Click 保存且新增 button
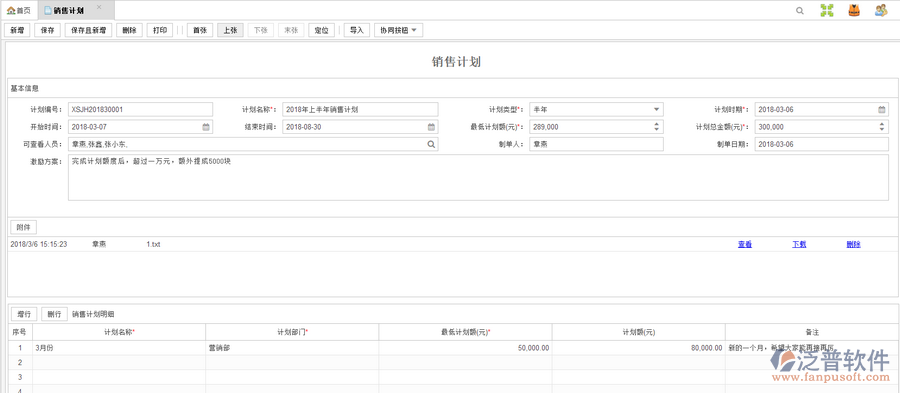The width and height of the screenshot is (900, 393). (88, 30)
